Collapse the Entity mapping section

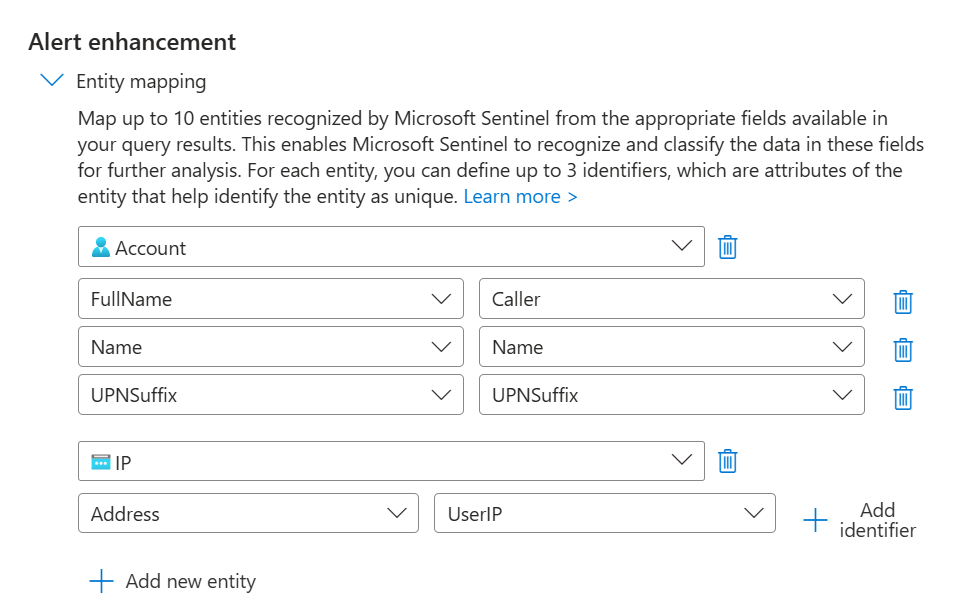(52, 80)
